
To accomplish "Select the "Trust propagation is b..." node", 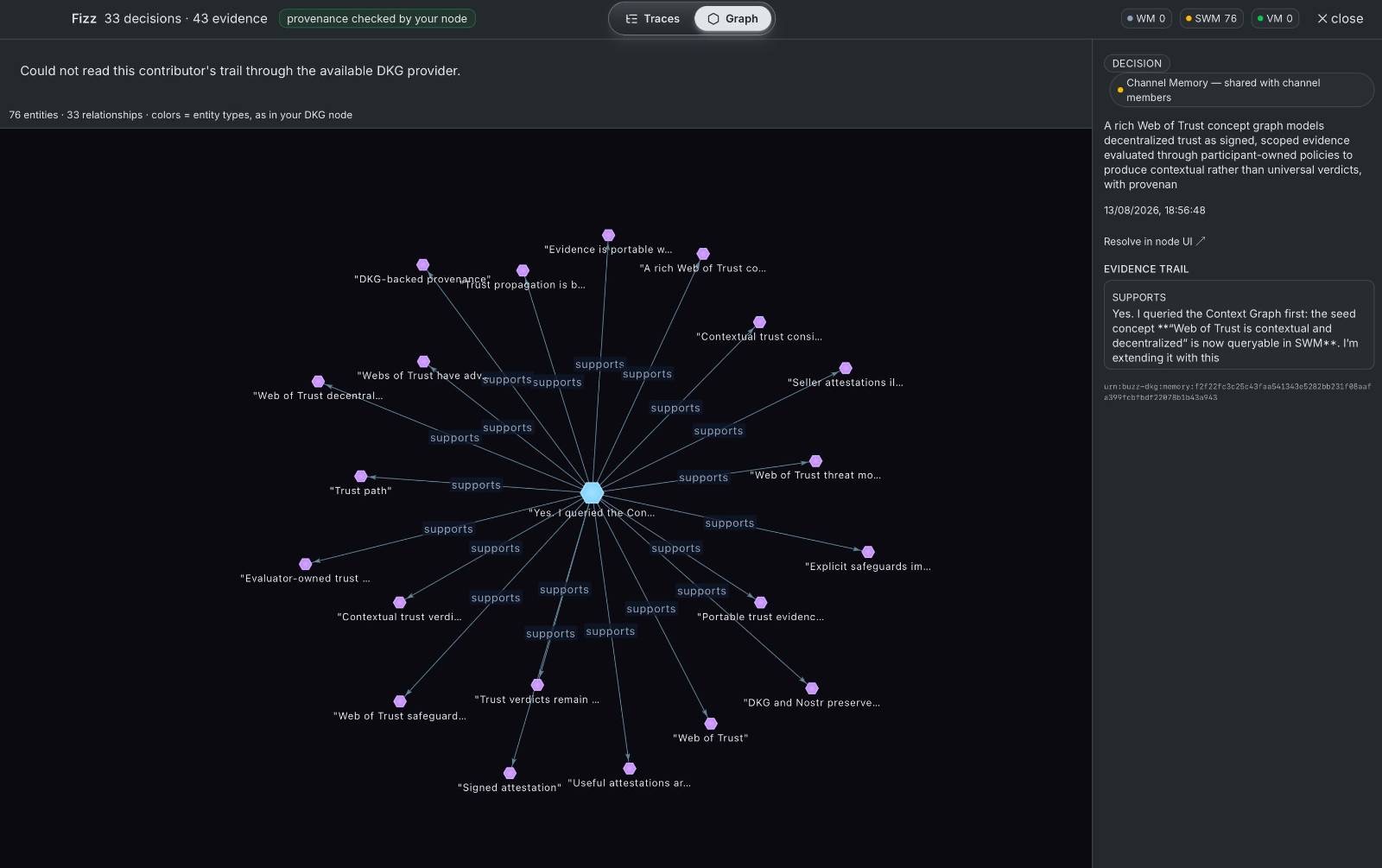I will (523, 270).
